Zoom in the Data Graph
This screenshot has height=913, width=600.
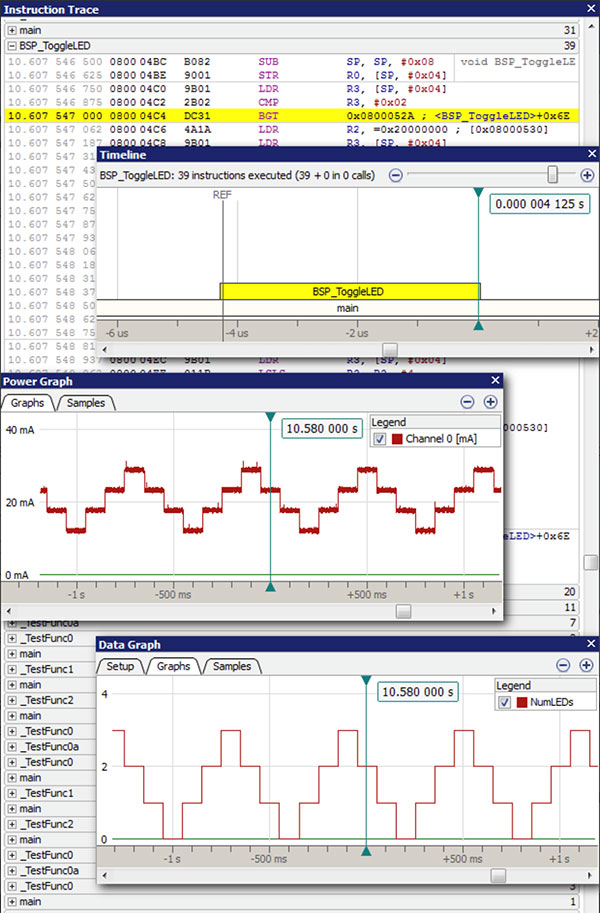click(586, 665)
